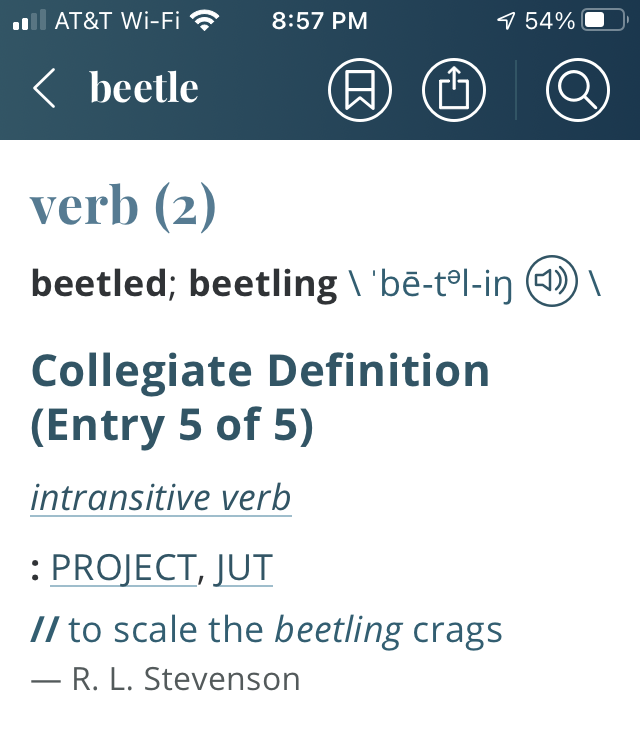Tap the Wi-Fi status icon
This screenshot has height=748, width=640.
click(x=204, y=21)
